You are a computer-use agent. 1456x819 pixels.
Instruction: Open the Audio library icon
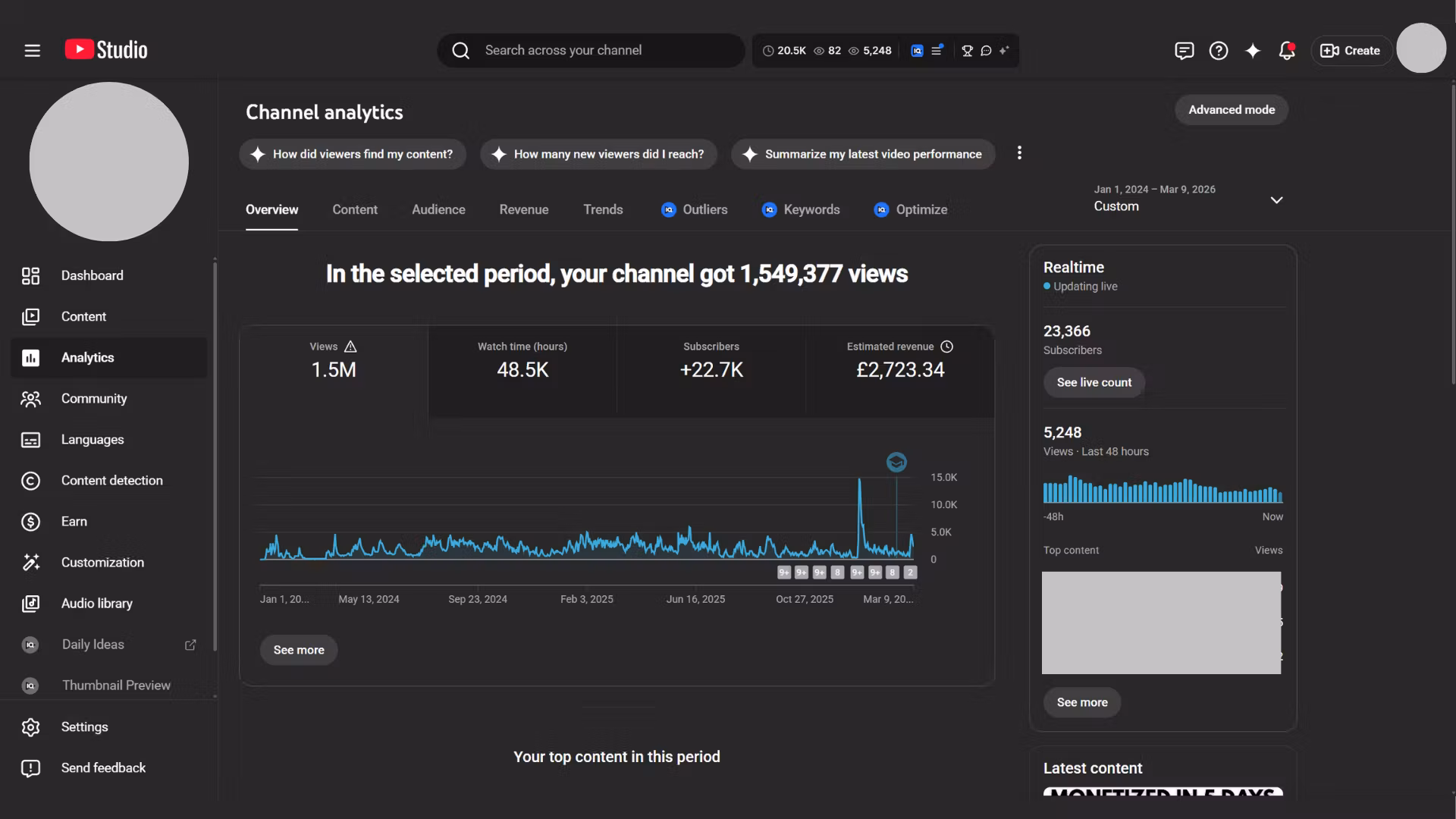pyautogui.click(x=30, y=603)
